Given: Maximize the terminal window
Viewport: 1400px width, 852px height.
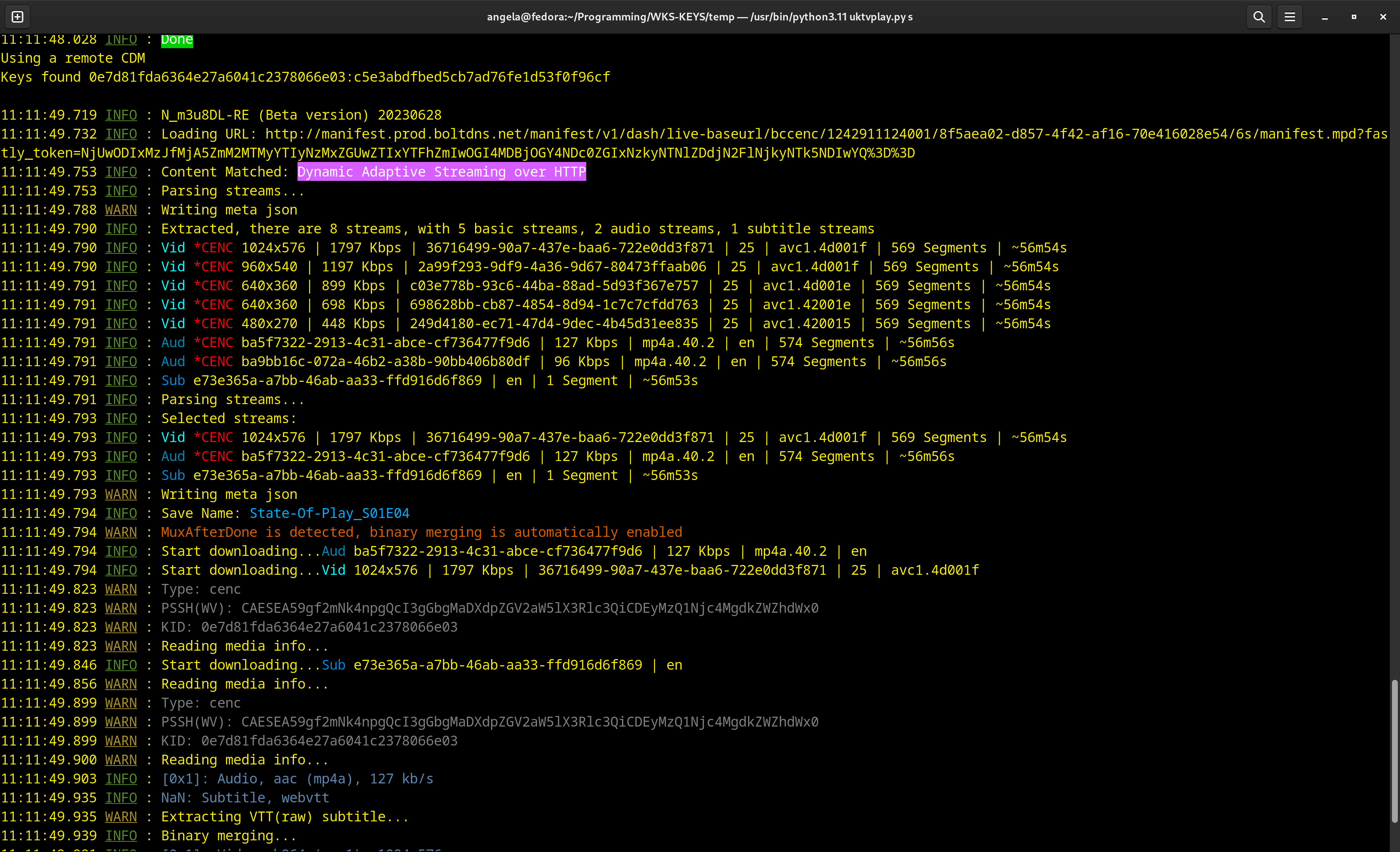Looking at the screenshot, I should 1354,17.
